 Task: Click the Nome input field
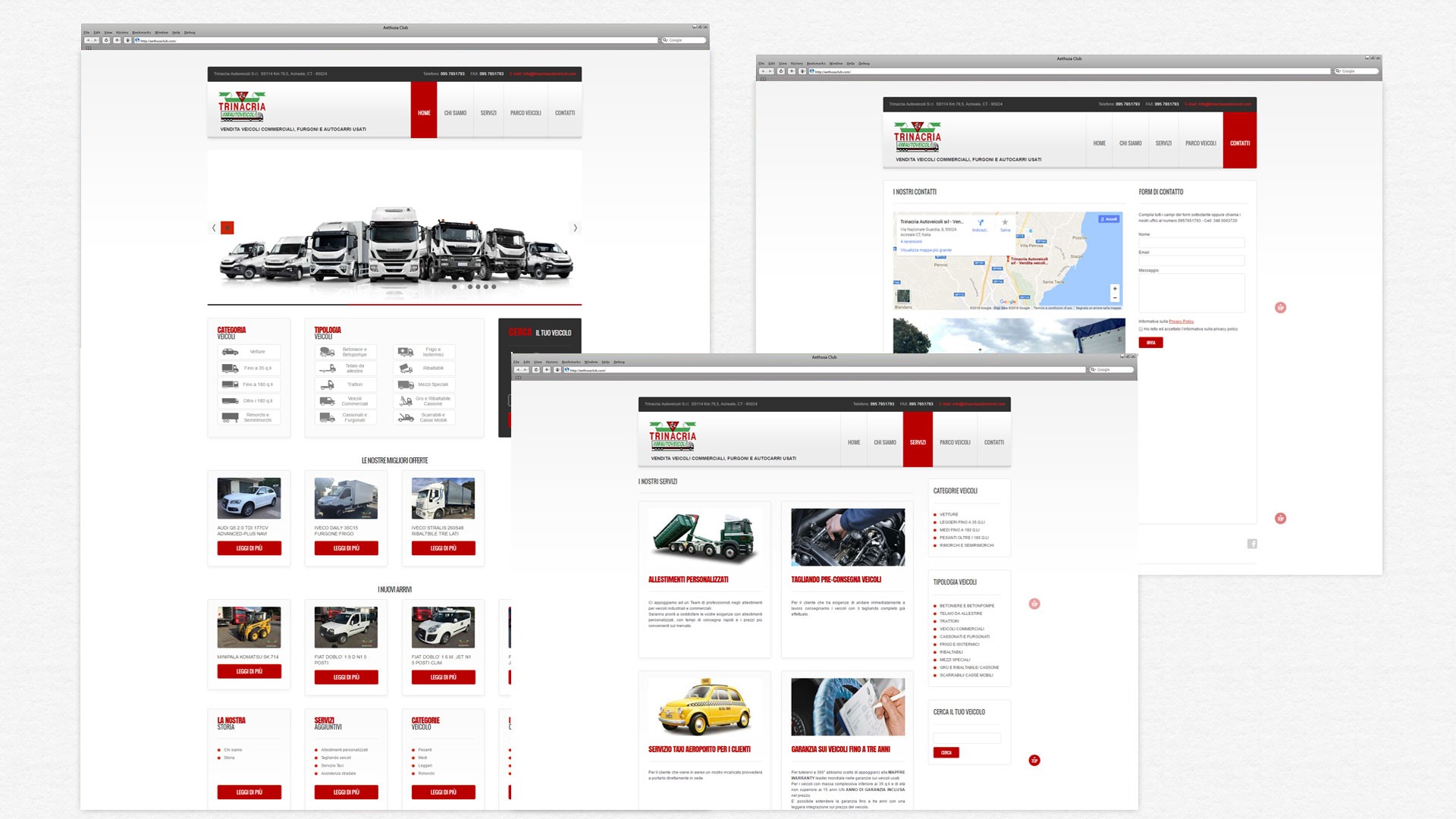pyautogui.click(x=1191, y=243)
